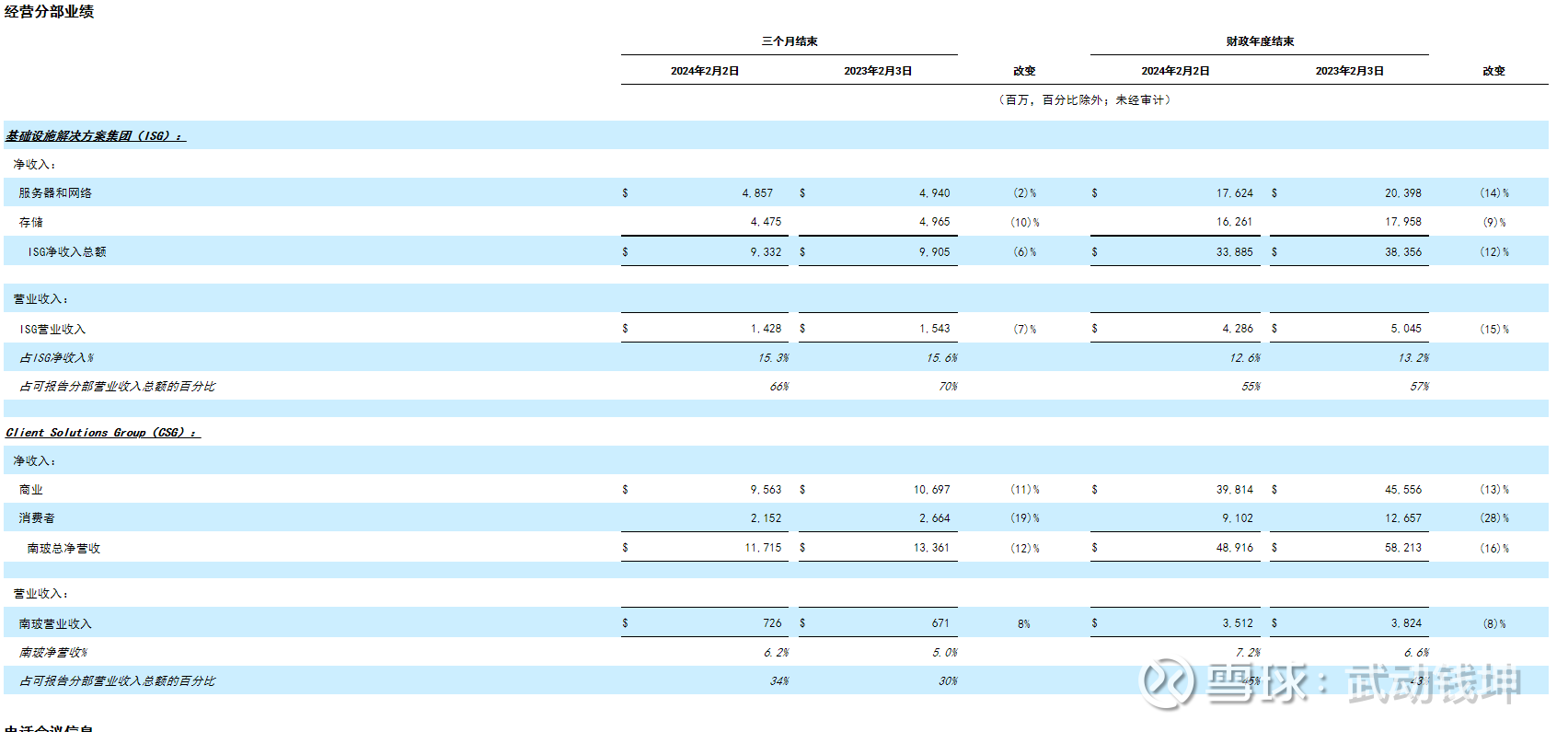The height and width of the screenshot is (732, 1568).
Task: Select the CSG total value '58,213'
Action: pos(1403,548)
